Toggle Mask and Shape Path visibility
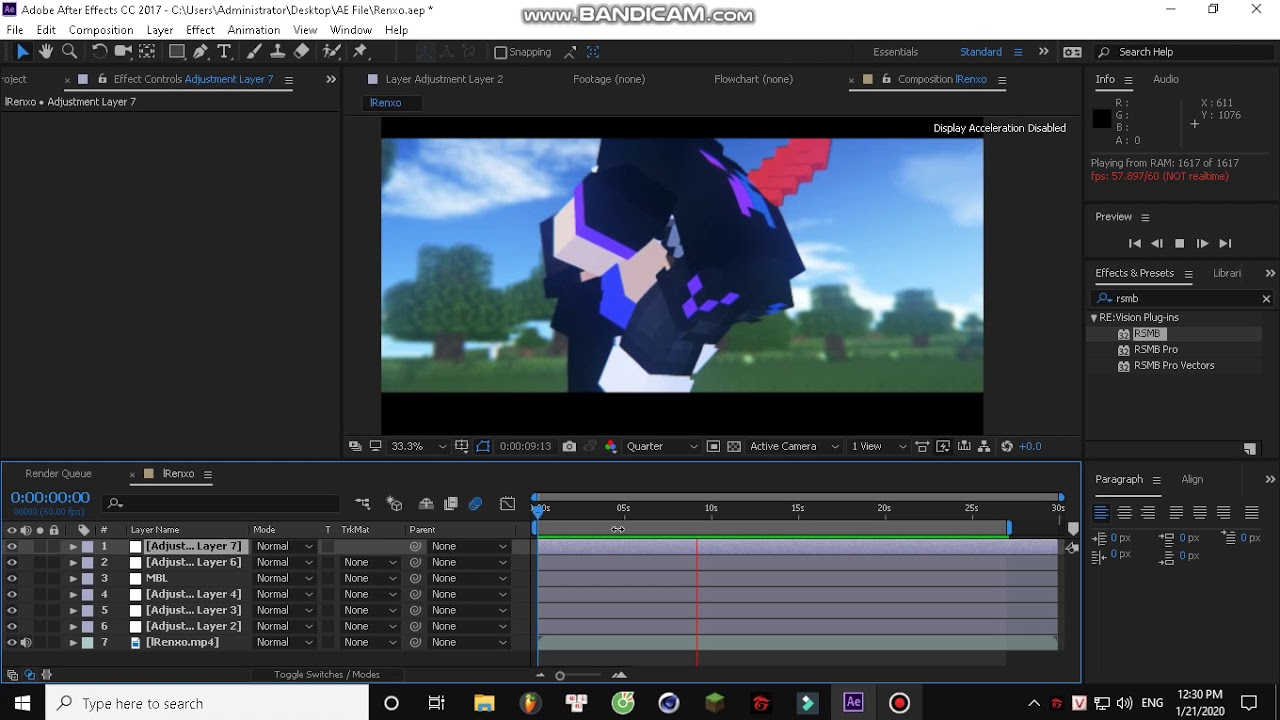 483,447
